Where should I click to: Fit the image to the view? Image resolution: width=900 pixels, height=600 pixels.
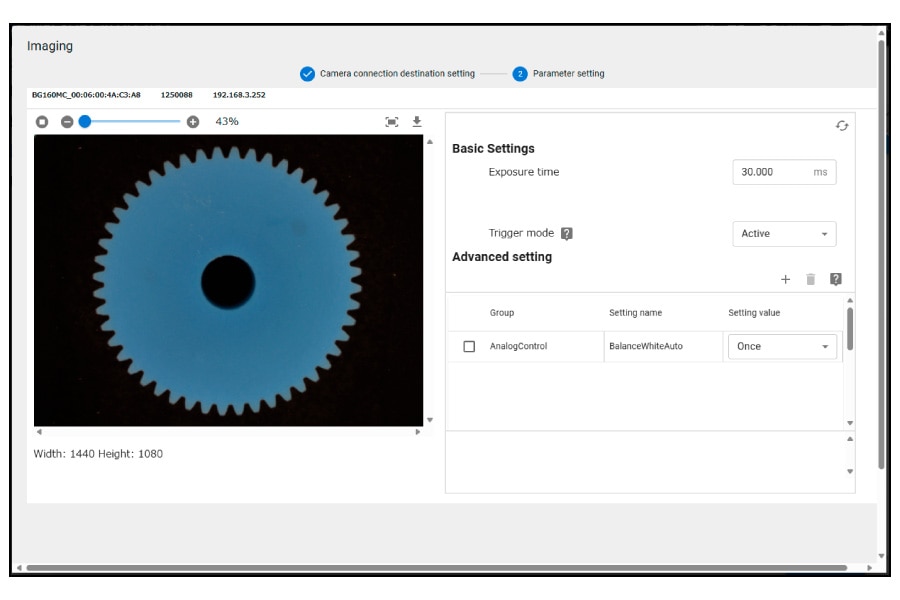coord(392,122)
